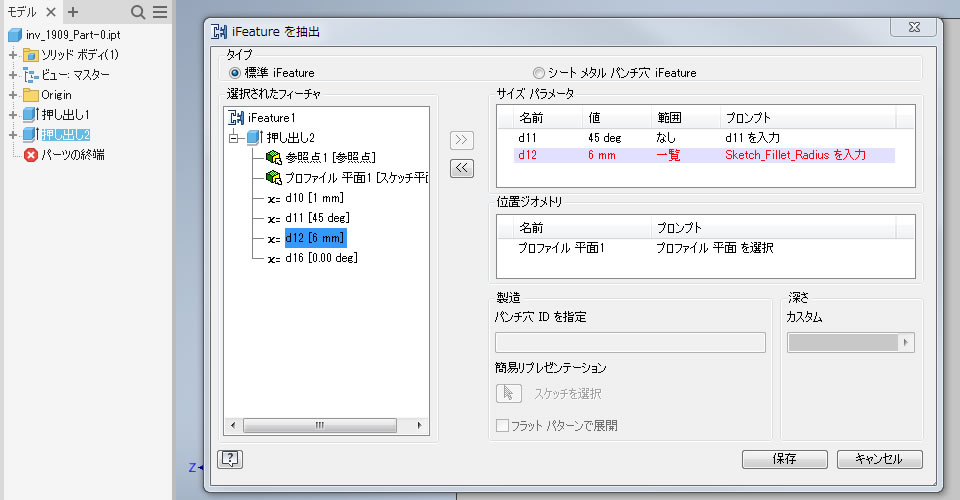Edit the プロファイル 平面 を選択 prompt
Screen dimensions: 960x500
714,248
